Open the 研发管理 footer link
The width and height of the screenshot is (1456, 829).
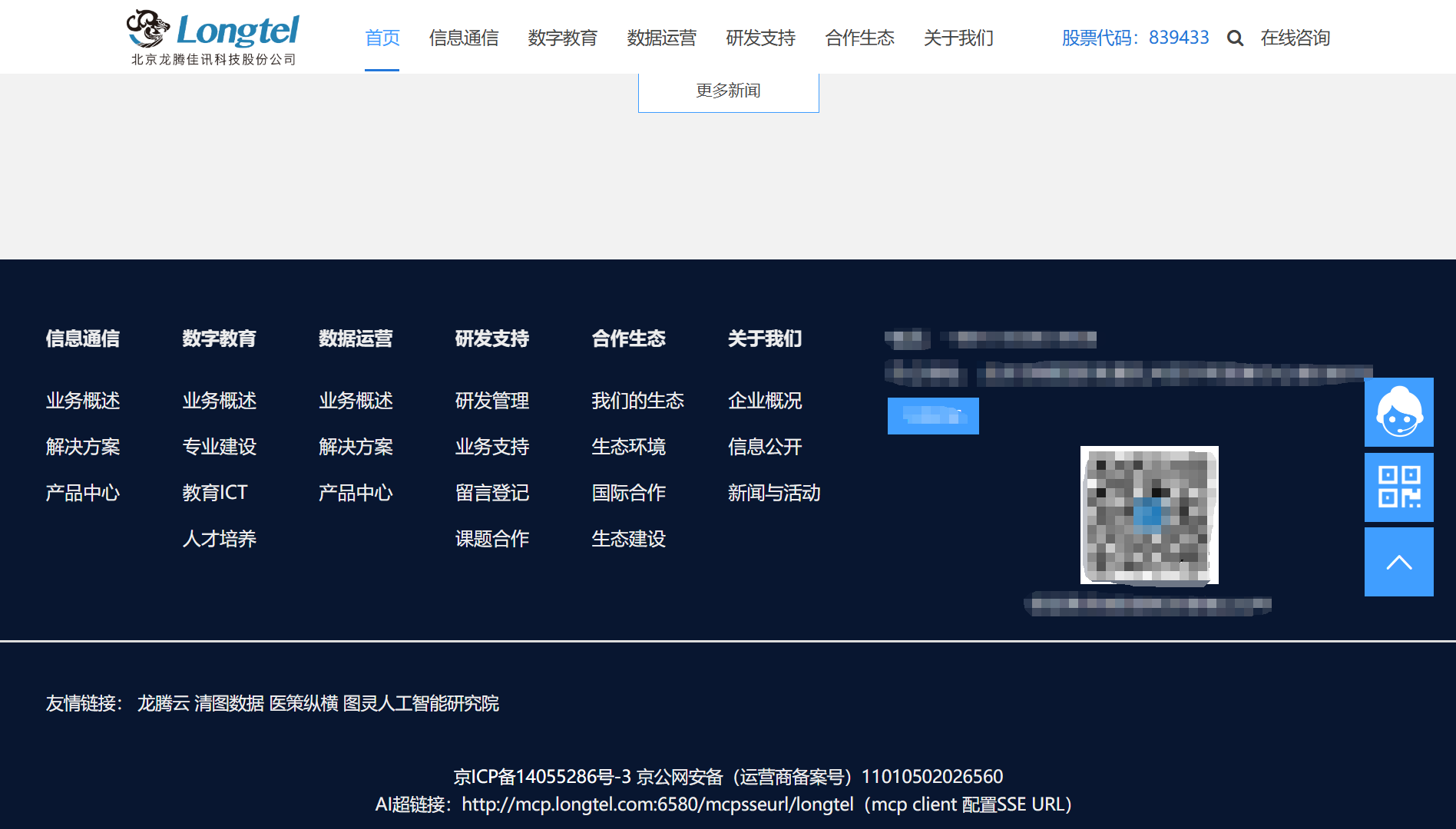point(492,401)
